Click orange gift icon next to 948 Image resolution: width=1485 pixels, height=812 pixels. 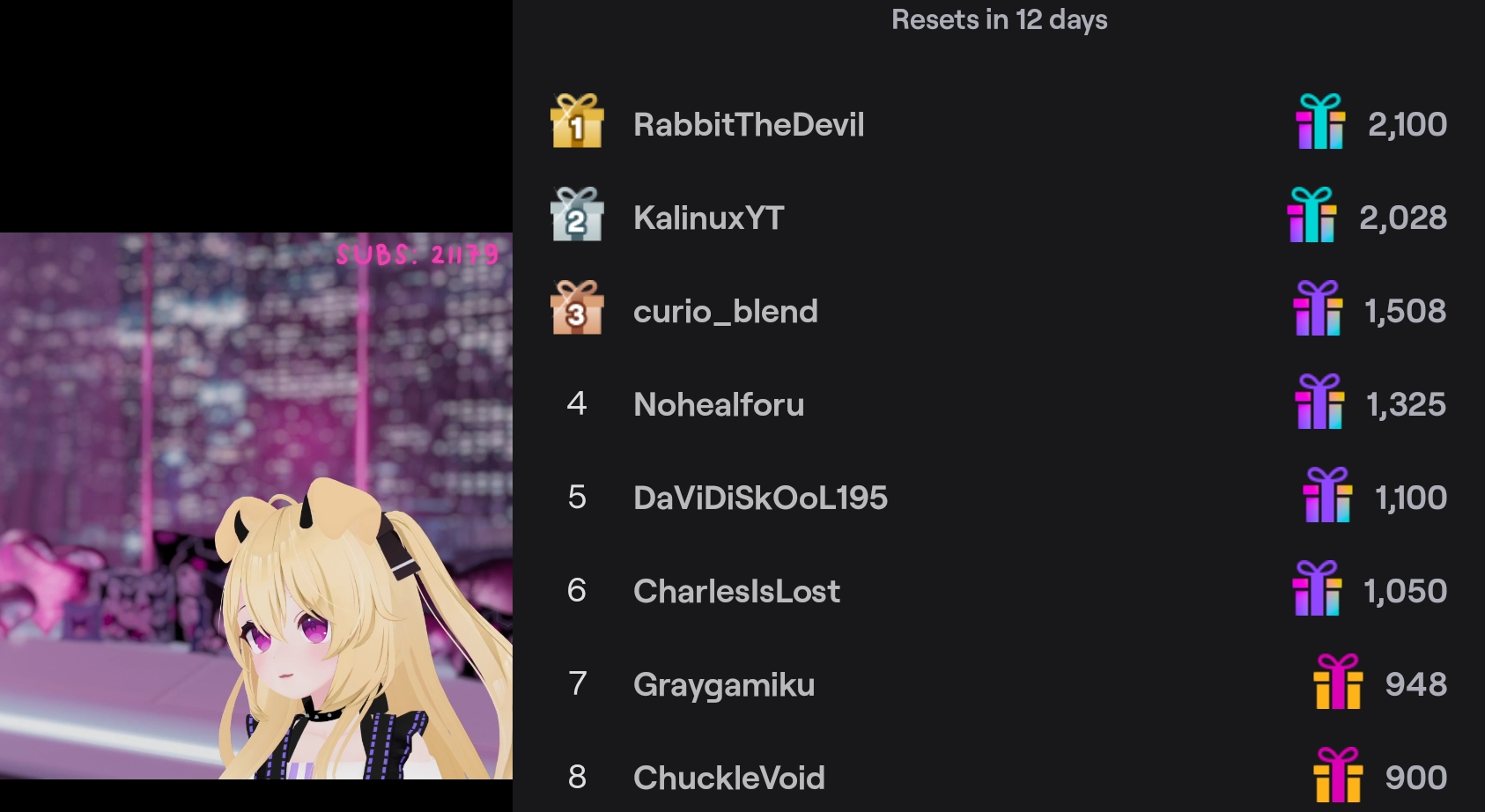coord(1338,682)
